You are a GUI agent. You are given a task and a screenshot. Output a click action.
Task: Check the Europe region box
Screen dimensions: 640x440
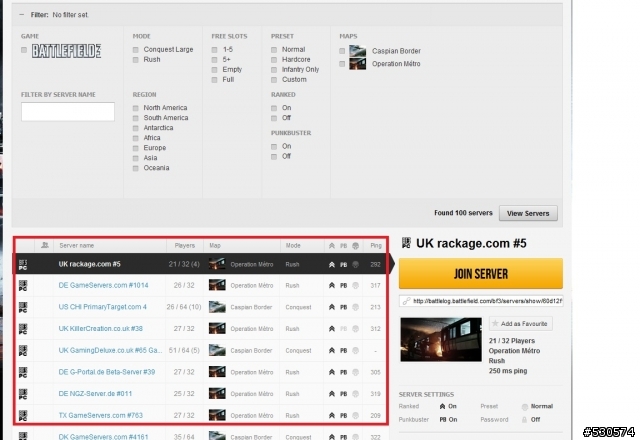pyautogui.click(x=136, y=148)
